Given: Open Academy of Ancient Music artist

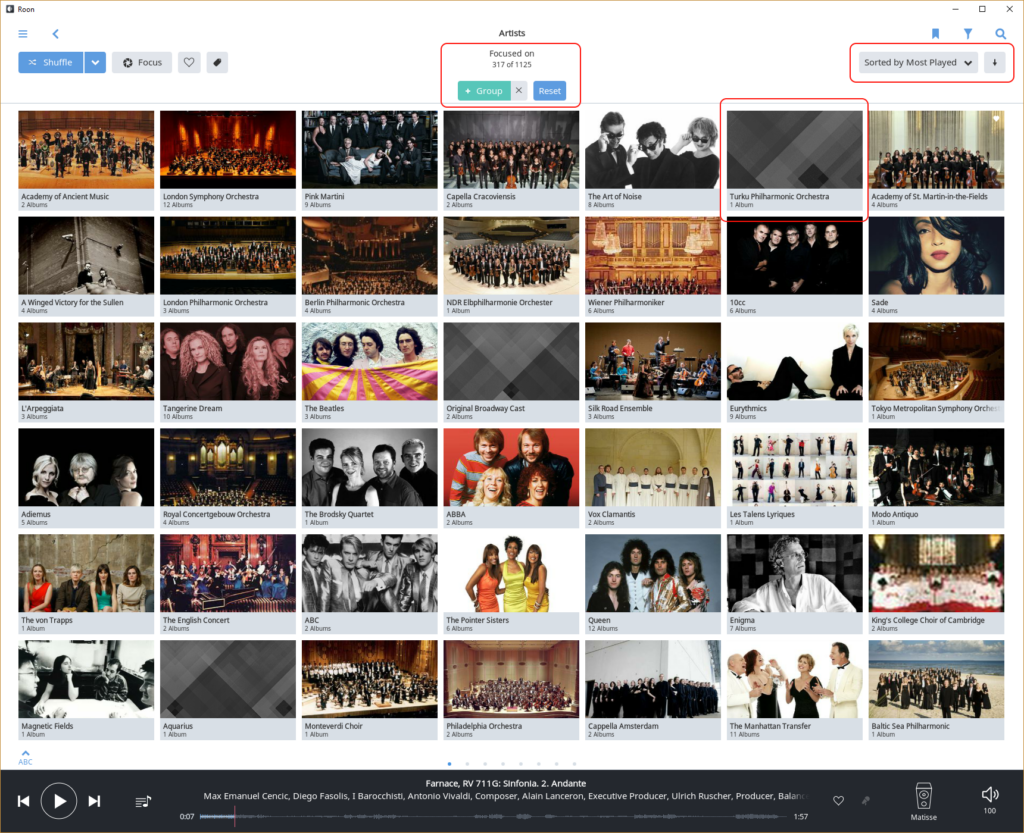Looking at the screenshot, I should point(86,160).
